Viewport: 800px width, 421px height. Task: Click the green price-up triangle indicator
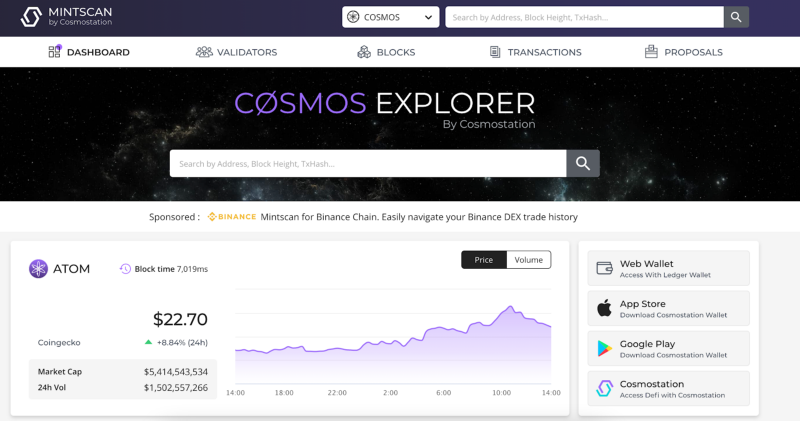coord(148,342)
